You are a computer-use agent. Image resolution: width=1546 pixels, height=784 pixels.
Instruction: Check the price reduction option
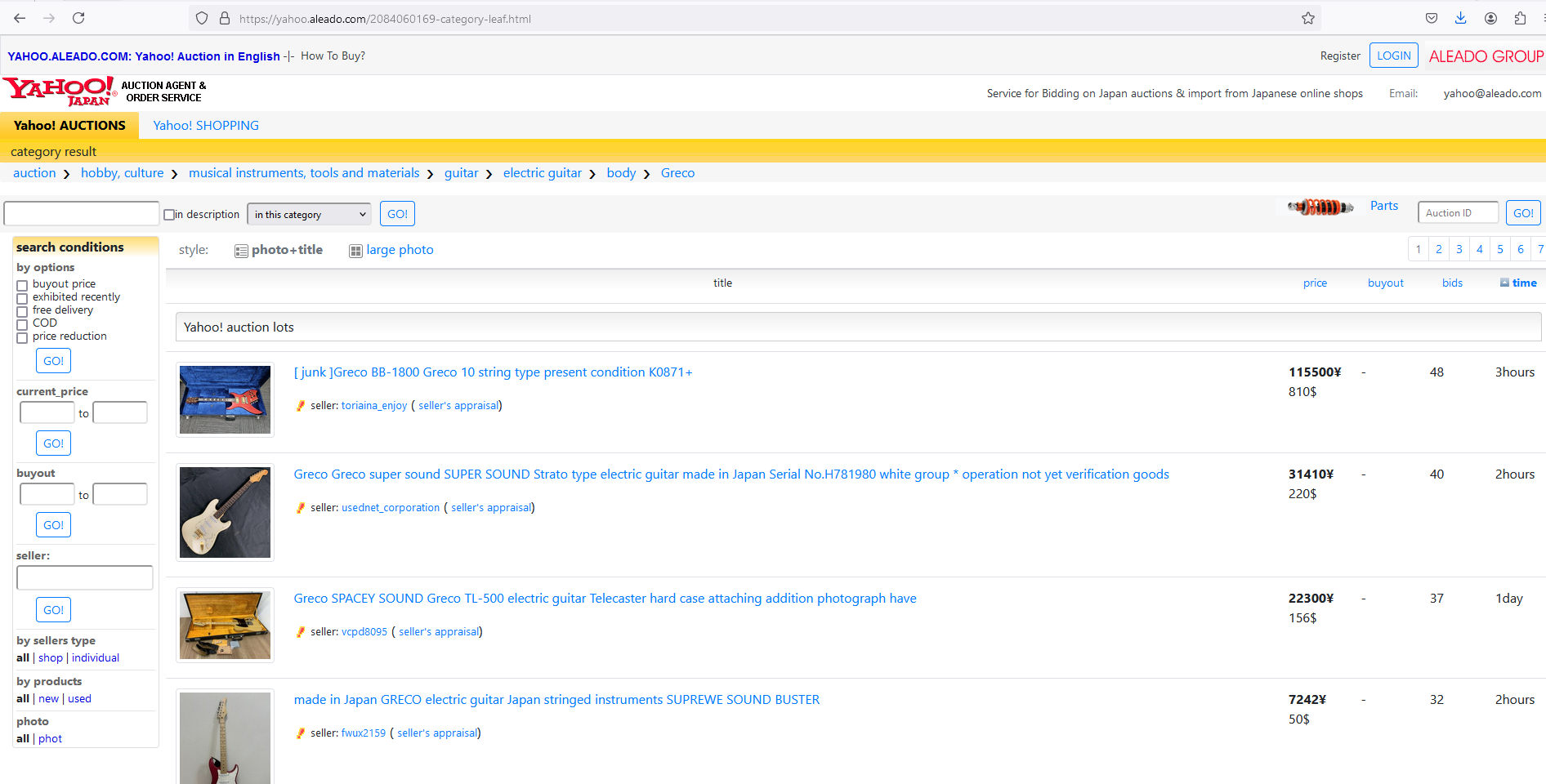[22, 337]
